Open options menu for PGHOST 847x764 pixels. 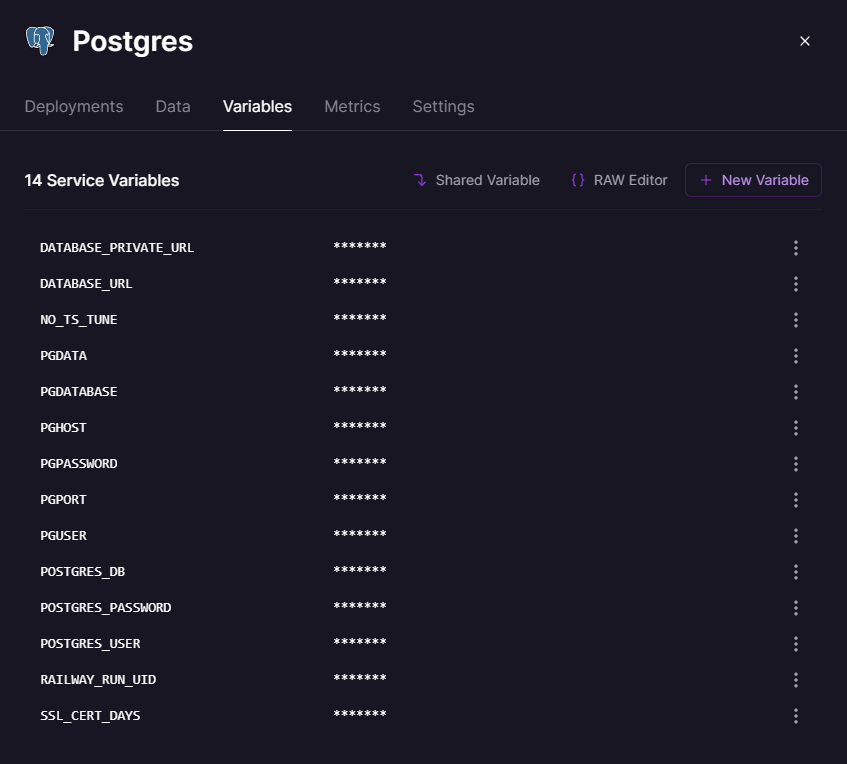[x=796, y=428]
